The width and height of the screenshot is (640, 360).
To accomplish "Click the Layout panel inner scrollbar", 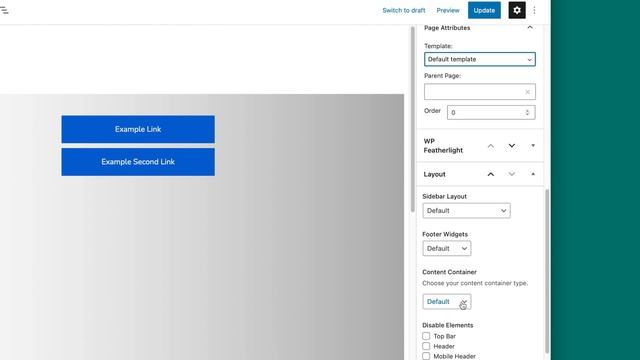I will pos(547,271).
